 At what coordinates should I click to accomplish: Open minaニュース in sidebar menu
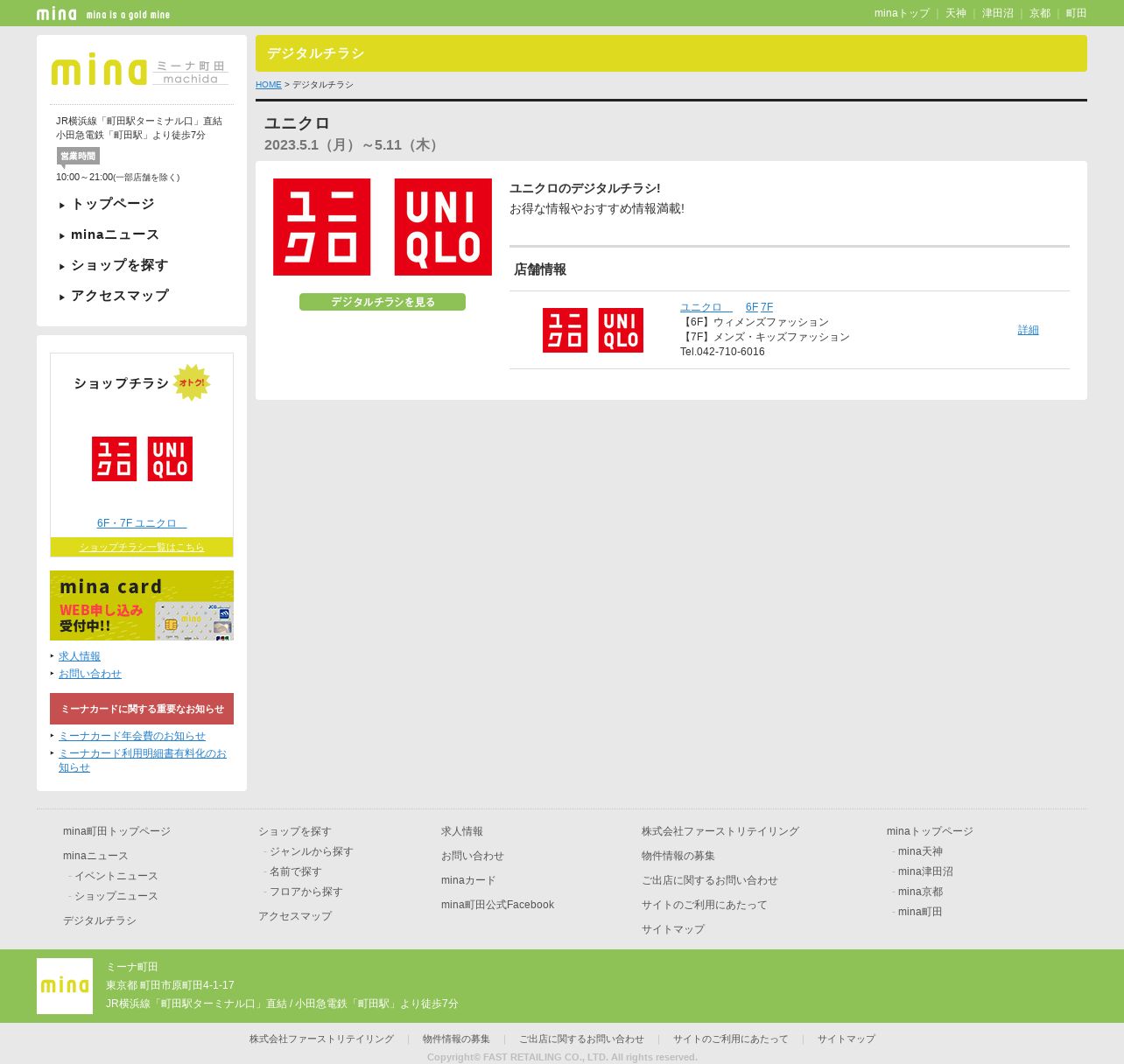[x=116, y=234]
